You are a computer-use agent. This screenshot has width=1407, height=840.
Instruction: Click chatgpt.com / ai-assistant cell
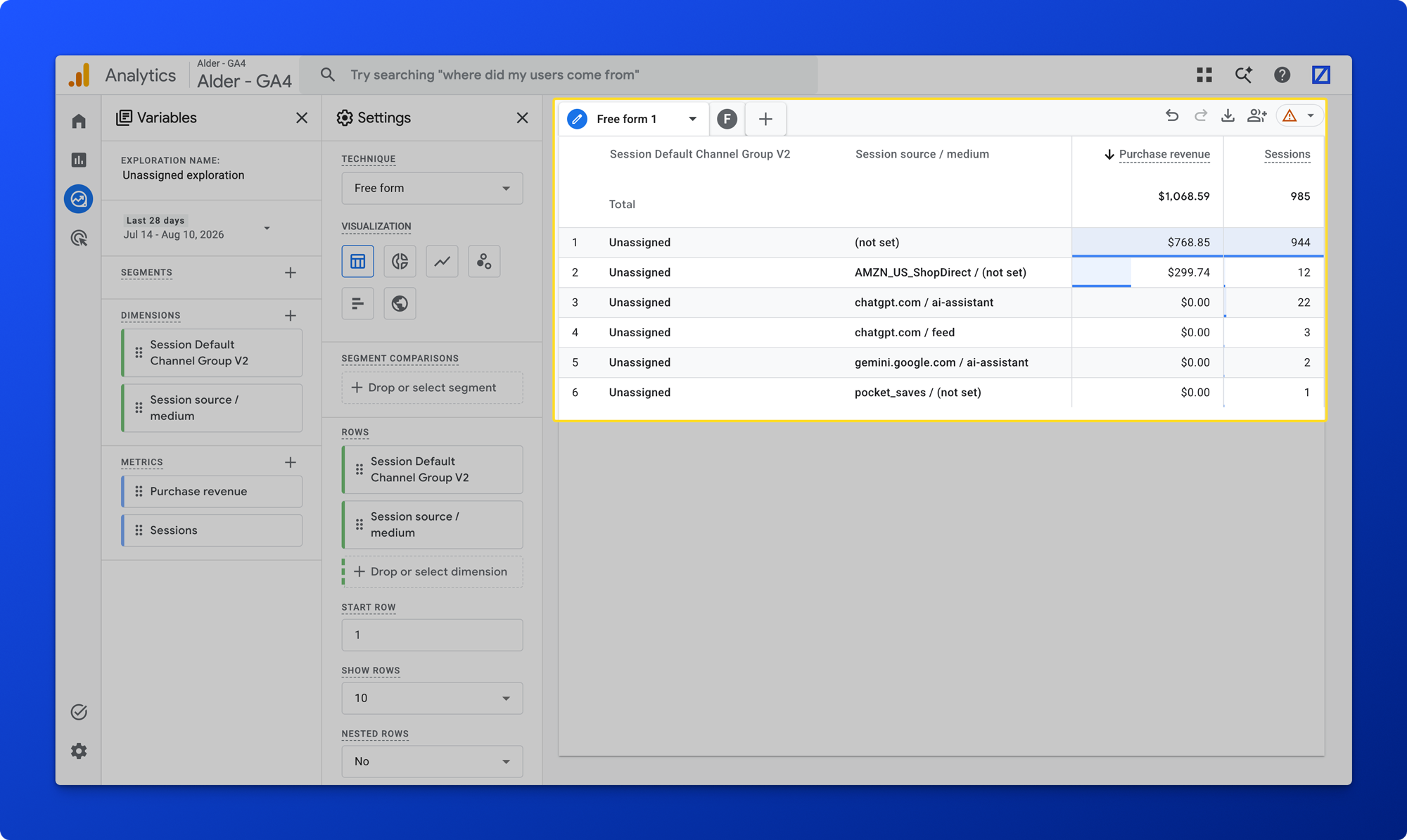click(x=924, y=303)
